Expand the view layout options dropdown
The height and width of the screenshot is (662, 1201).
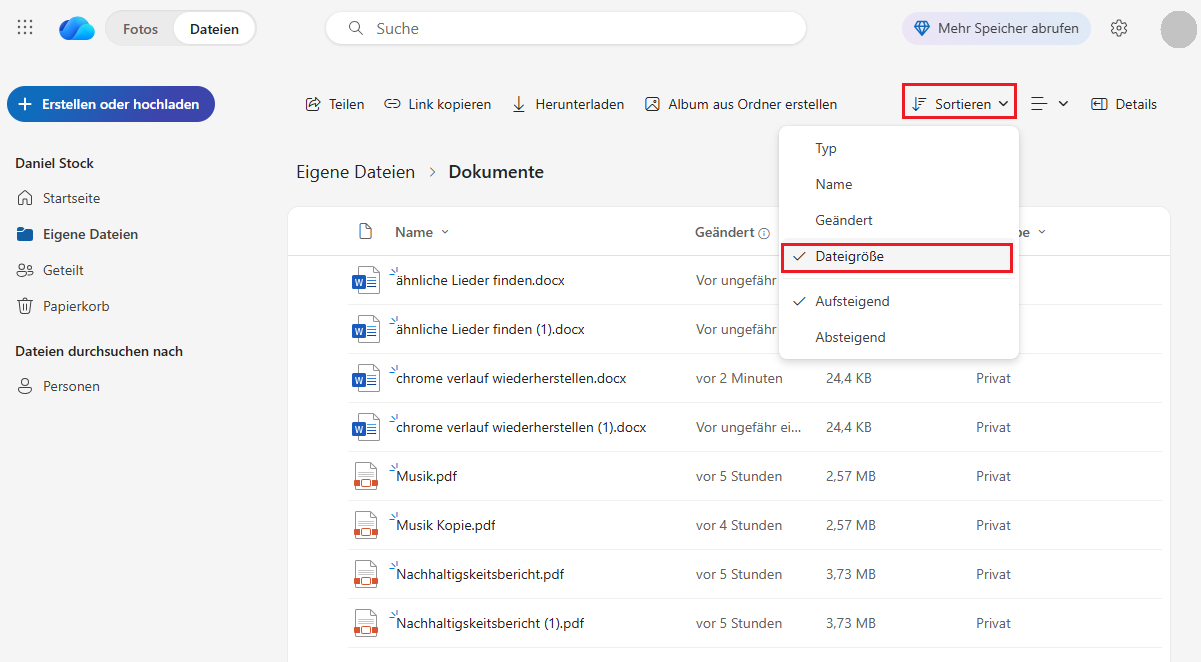click(x=1050, y=104)
